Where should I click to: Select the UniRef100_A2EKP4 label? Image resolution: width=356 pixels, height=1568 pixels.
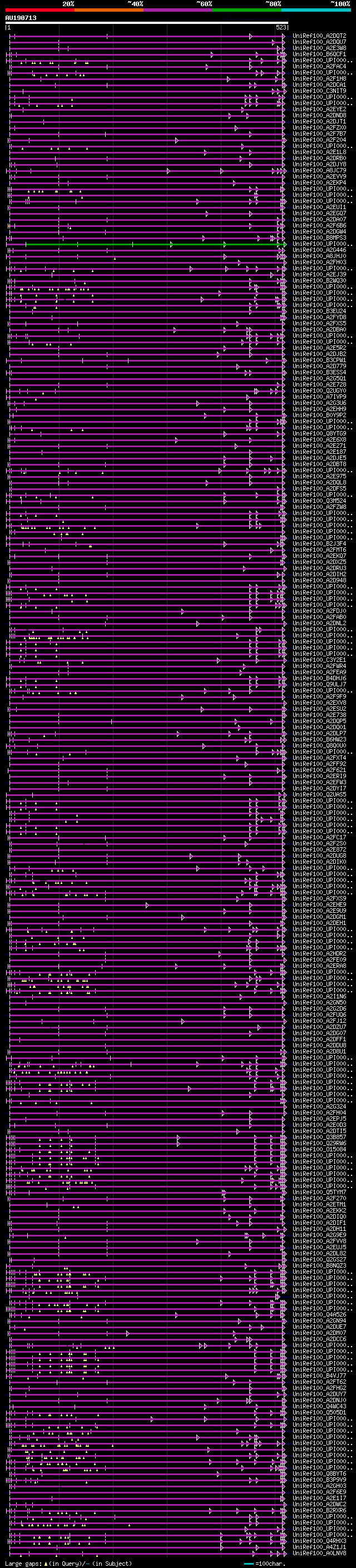coord(319,182)
